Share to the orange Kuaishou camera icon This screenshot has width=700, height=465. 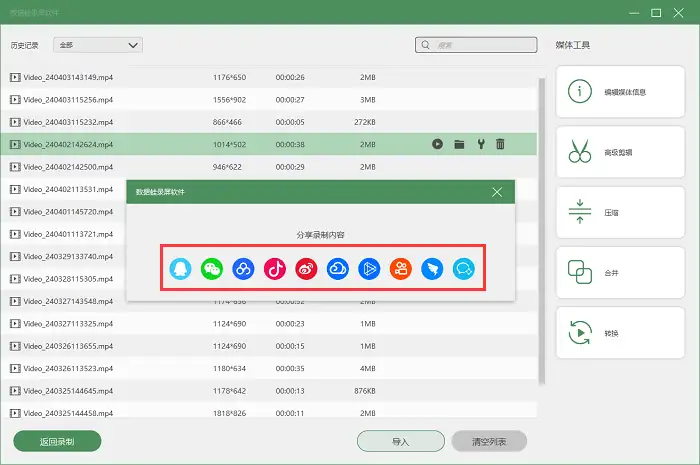click(400, 269)
